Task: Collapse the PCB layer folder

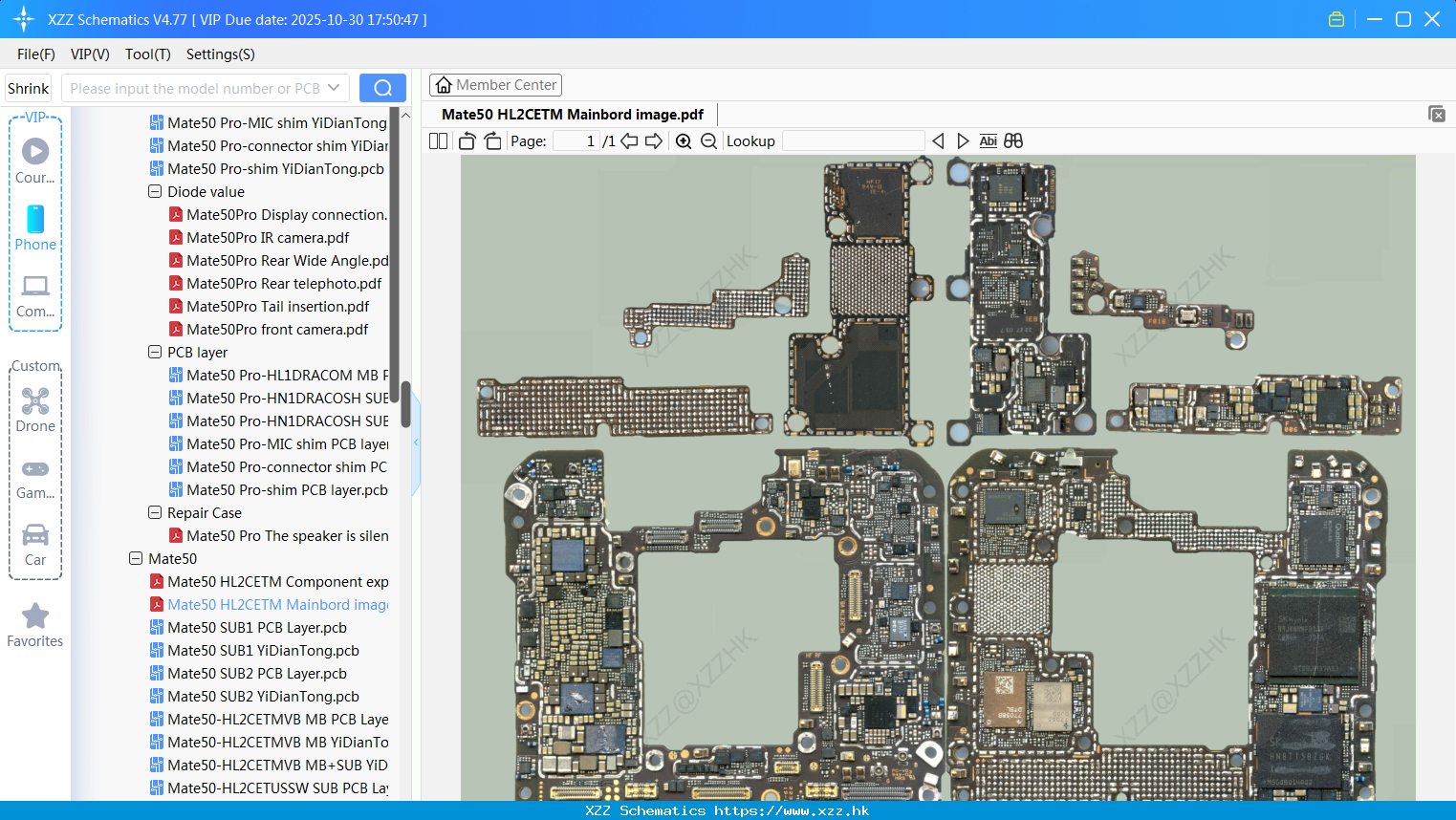Action: pos(155,352)
